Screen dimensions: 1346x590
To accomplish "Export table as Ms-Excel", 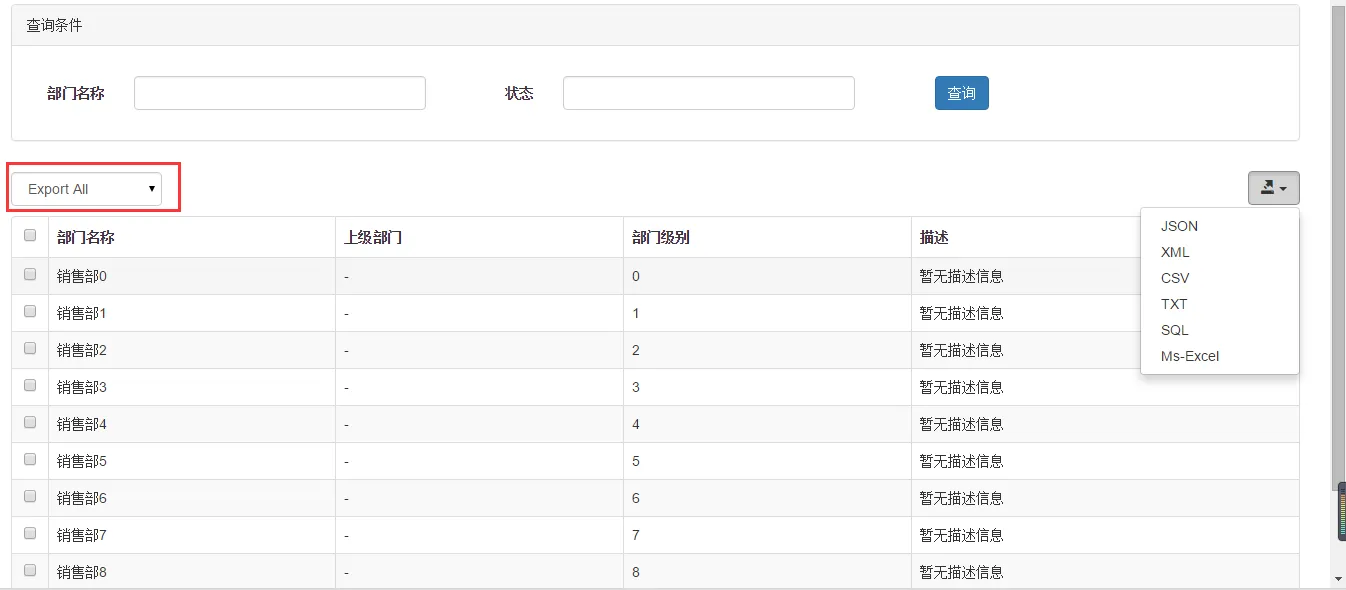I will tap(1190, 356).
